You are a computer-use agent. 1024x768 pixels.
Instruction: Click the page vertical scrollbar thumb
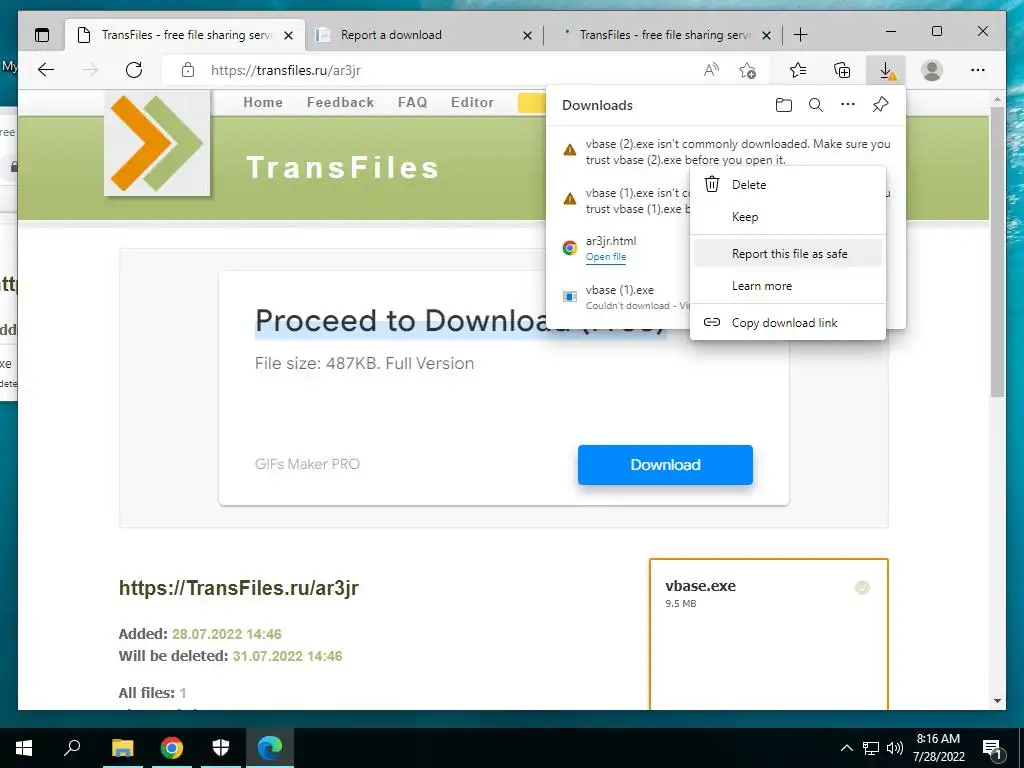tap(997, 251)
